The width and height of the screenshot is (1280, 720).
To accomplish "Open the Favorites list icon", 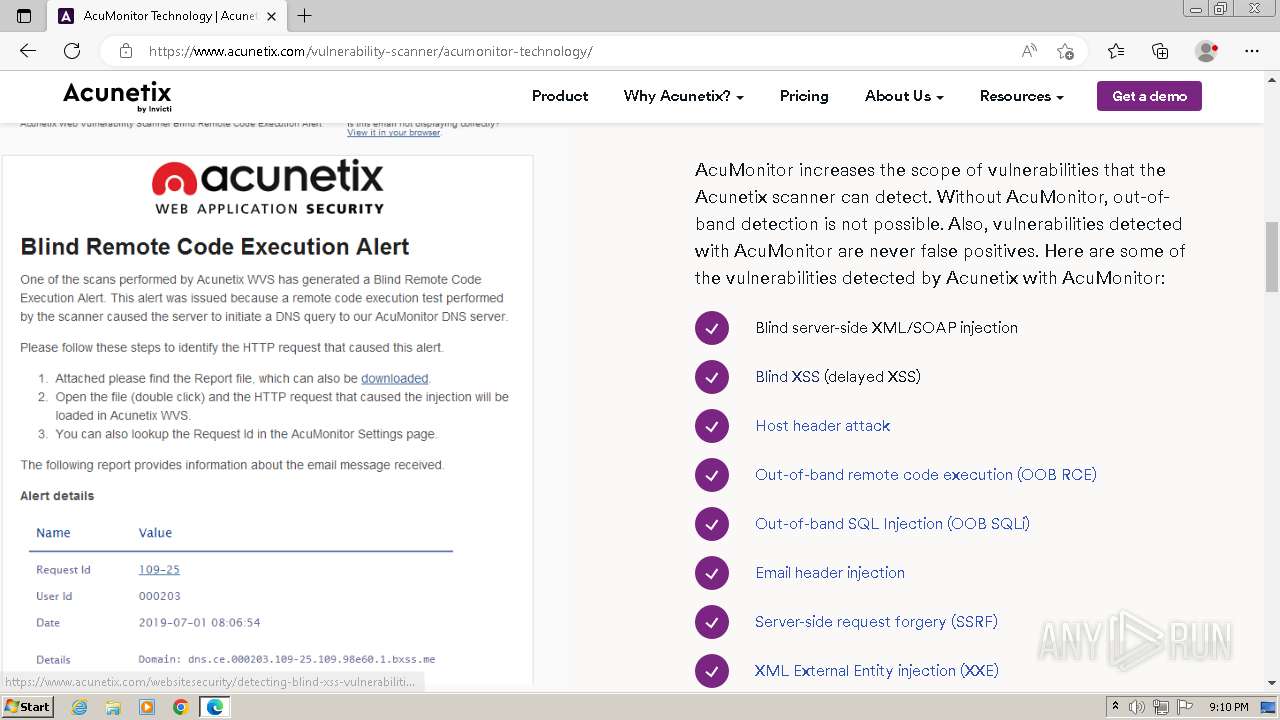I will 1116,51.
